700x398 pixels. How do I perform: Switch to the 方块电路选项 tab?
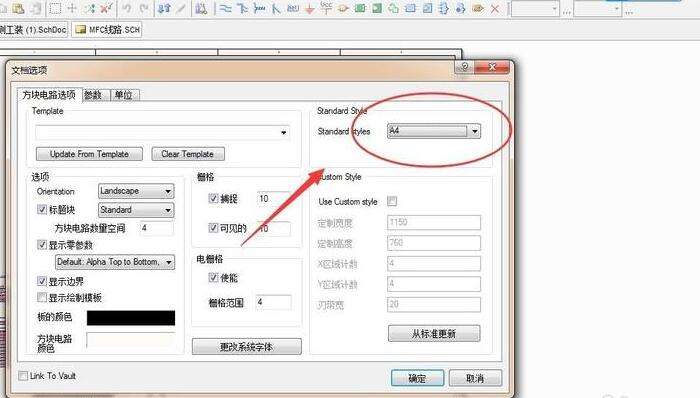49,95
